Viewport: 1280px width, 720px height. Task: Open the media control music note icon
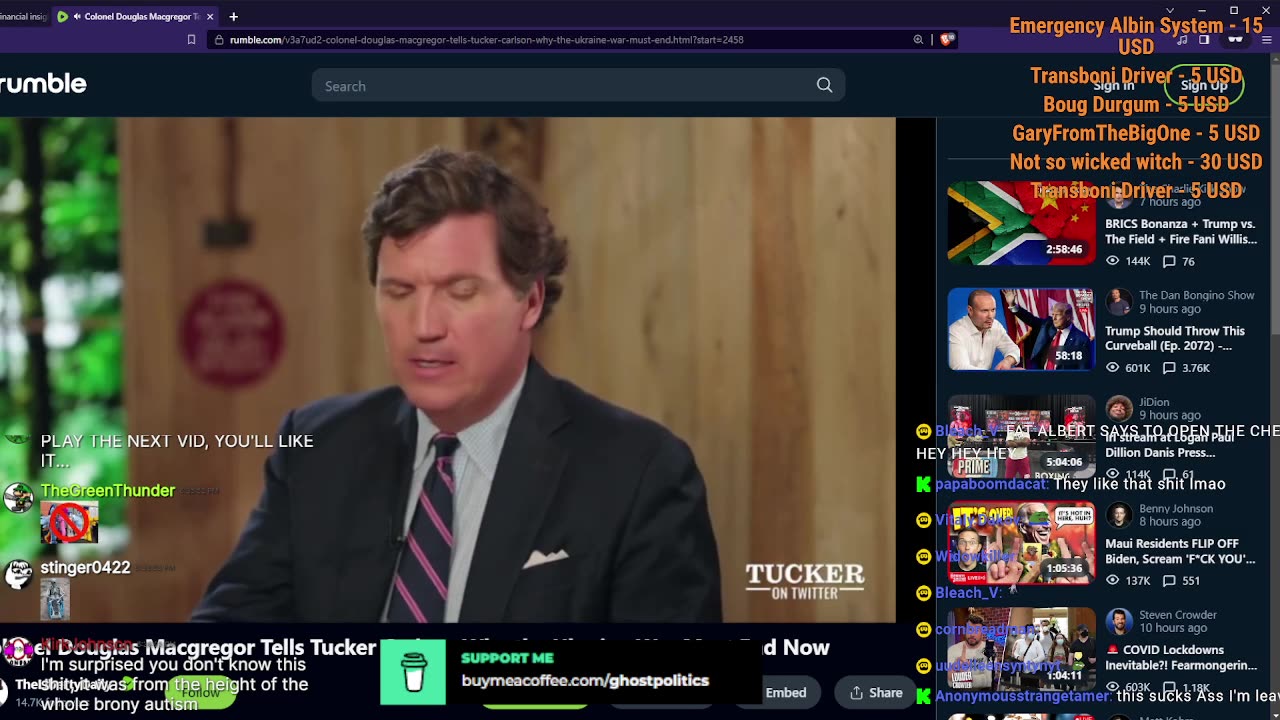[1182, 40]
